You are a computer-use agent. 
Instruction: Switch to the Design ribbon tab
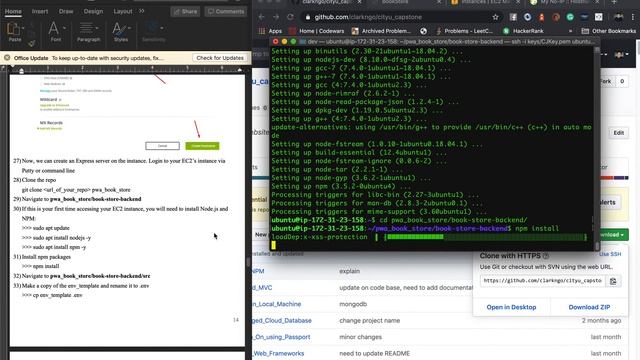93,11
